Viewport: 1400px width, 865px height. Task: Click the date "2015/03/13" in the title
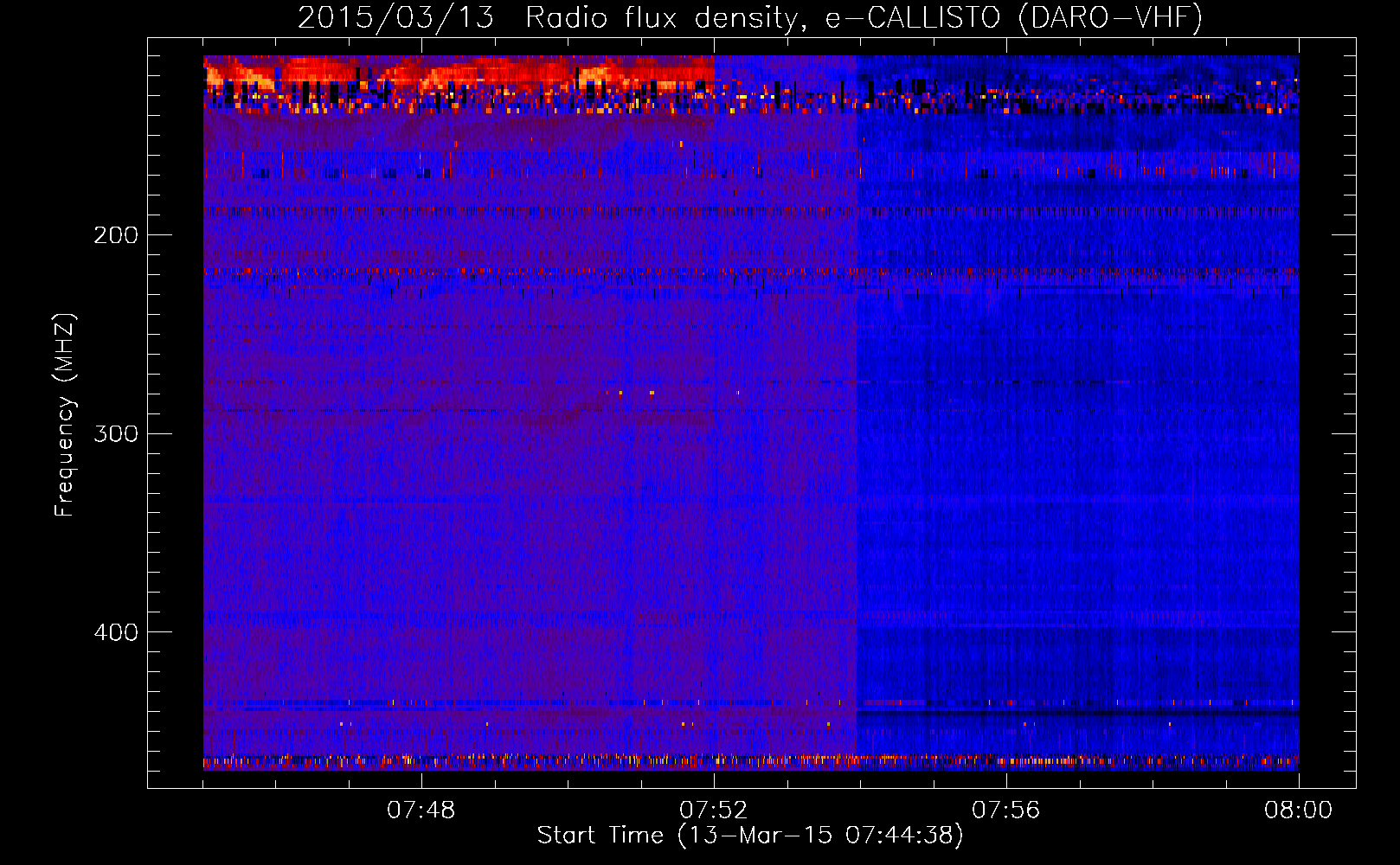tap(396, 17)
